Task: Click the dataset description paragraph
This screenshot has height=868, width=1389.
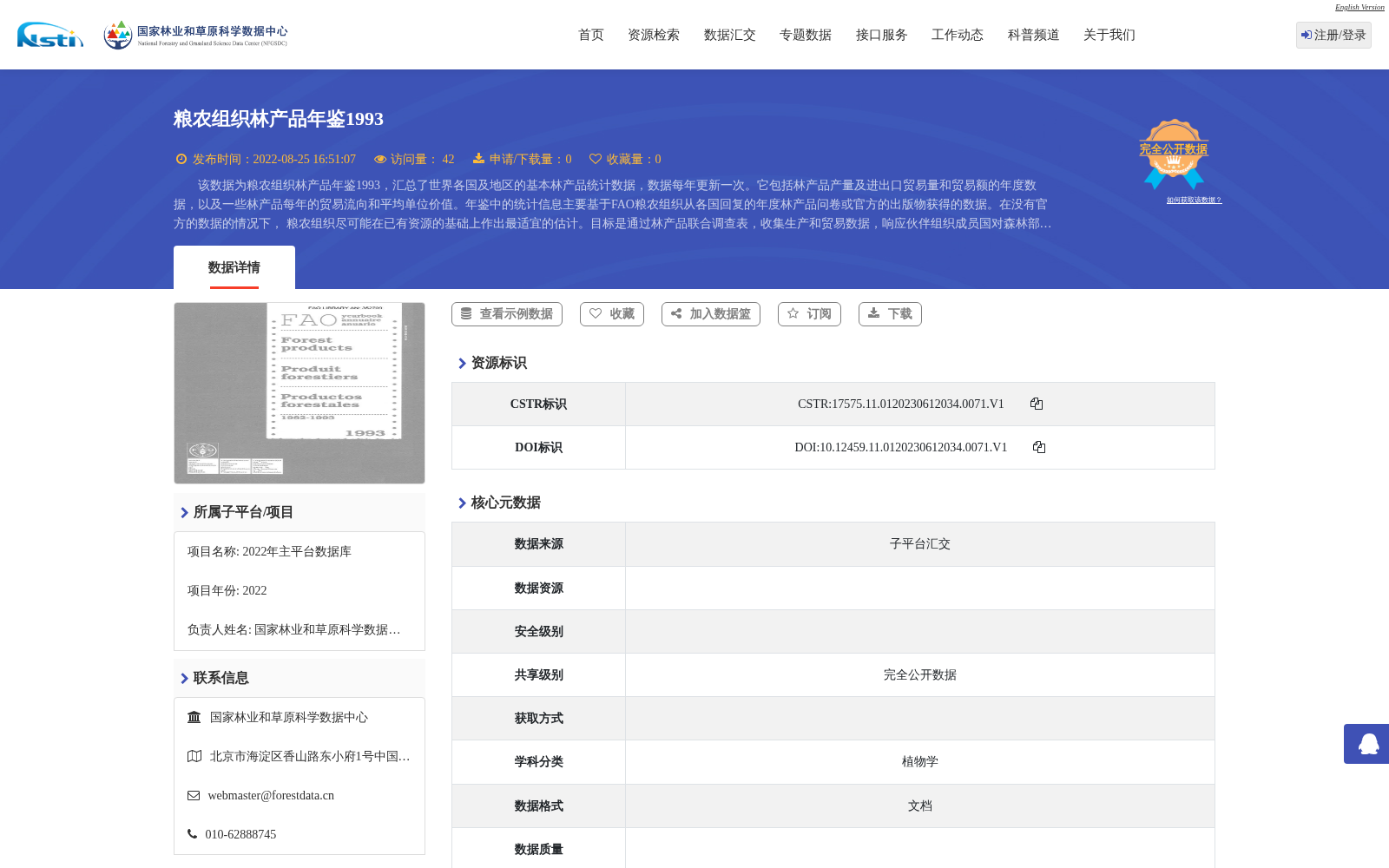Action: click(x=613, y=204)
